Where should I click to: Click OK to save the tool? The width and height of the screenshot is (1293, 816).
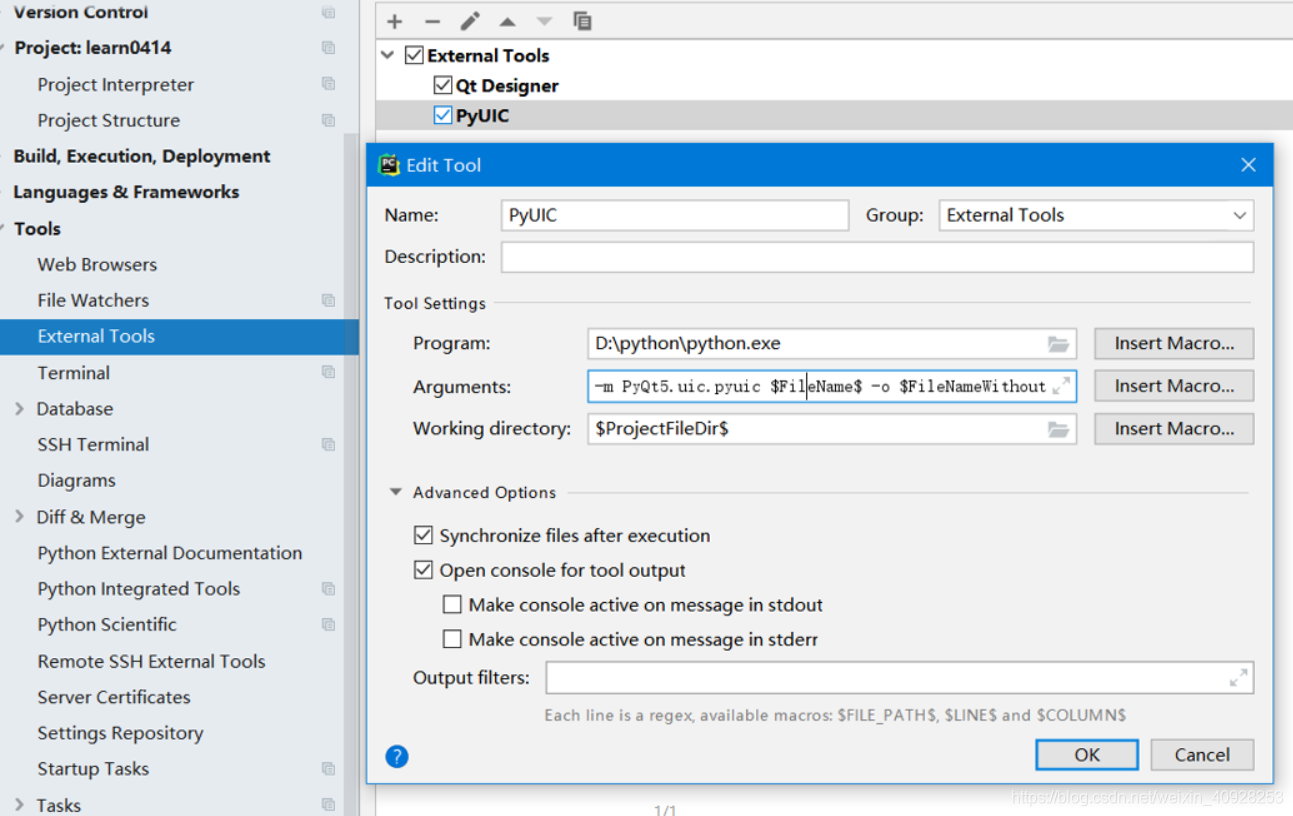tap(1087, 755)
